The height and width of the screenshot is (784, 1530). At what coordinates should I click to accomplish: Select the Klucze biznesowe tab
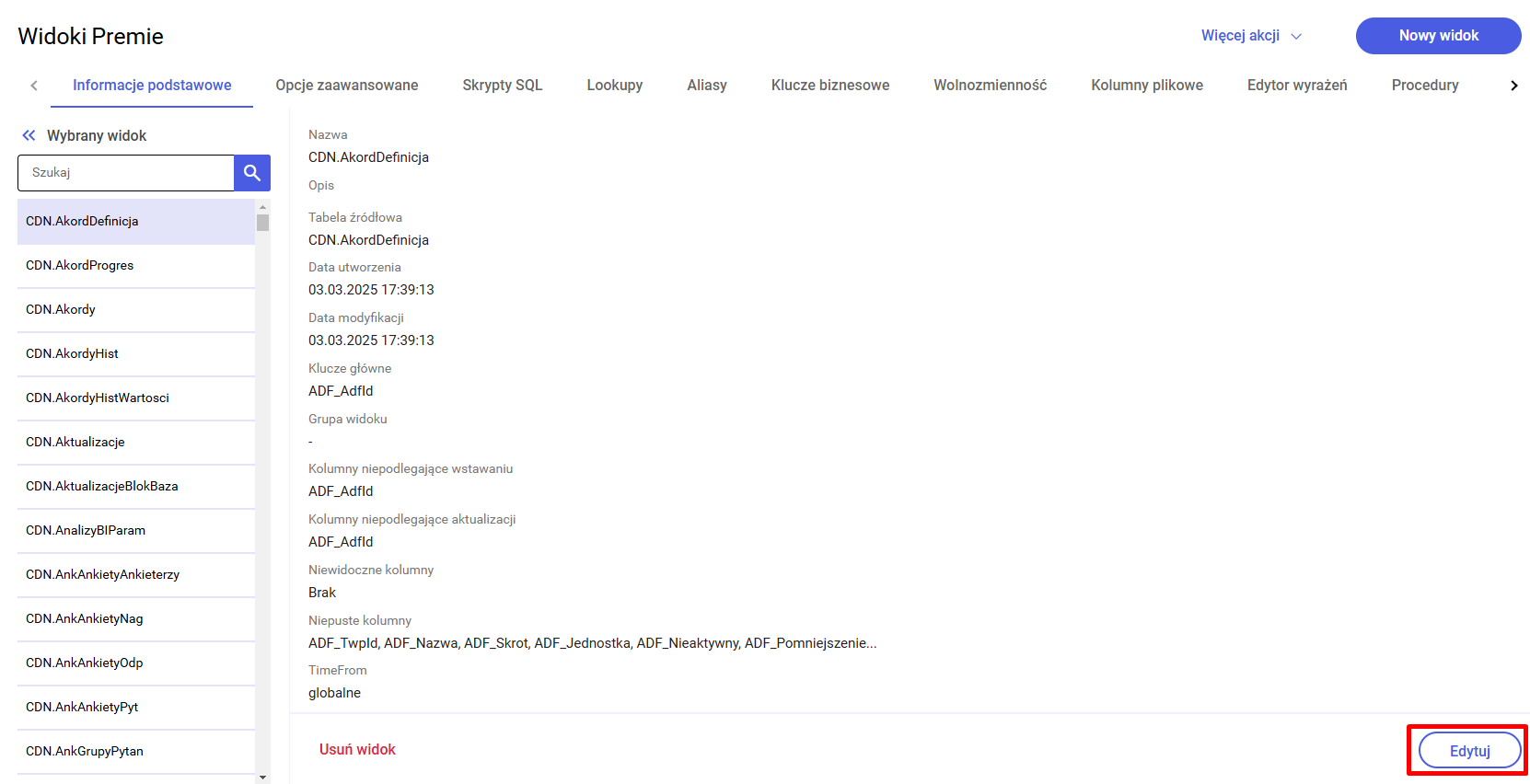[x=830, y=86]
